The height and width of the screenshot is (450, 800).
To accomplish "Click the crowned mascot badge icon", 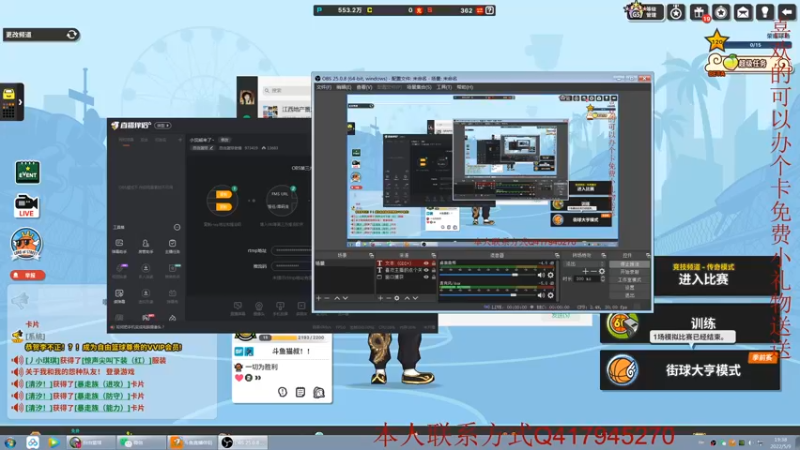I will 26,243.
